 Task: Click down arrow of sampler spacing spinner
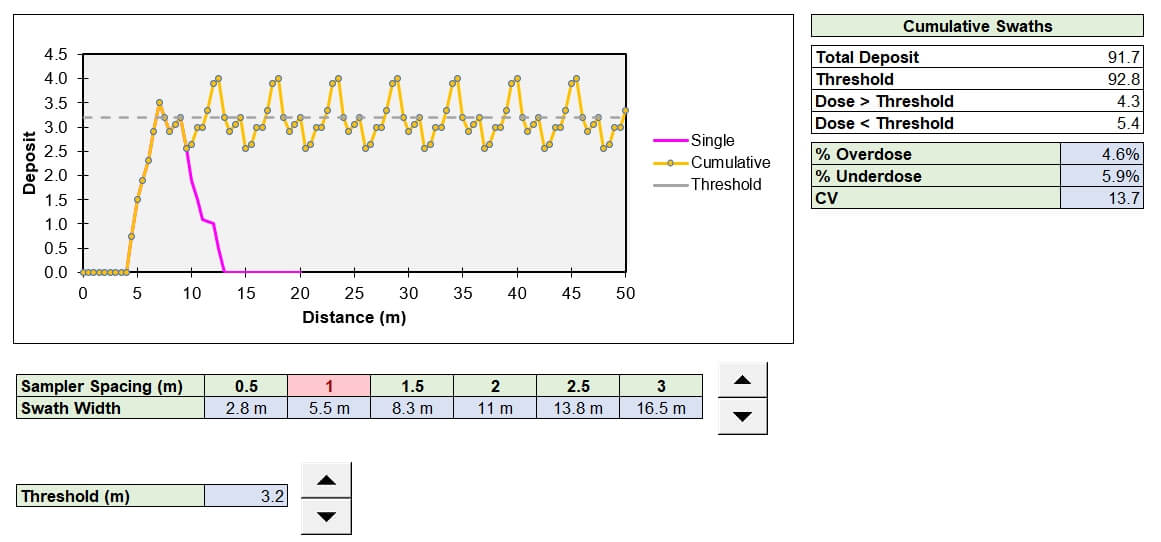pyautogui.click(x=742, y=416)
